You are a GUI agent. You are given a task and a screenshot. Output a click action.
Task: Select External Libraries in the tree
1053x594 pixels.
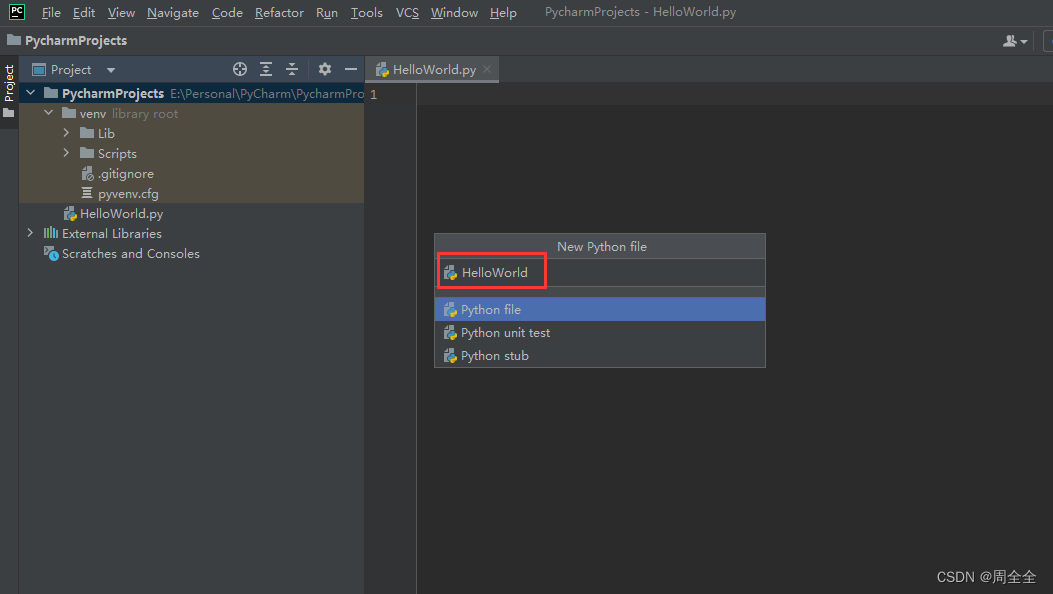tap(103, 234)
